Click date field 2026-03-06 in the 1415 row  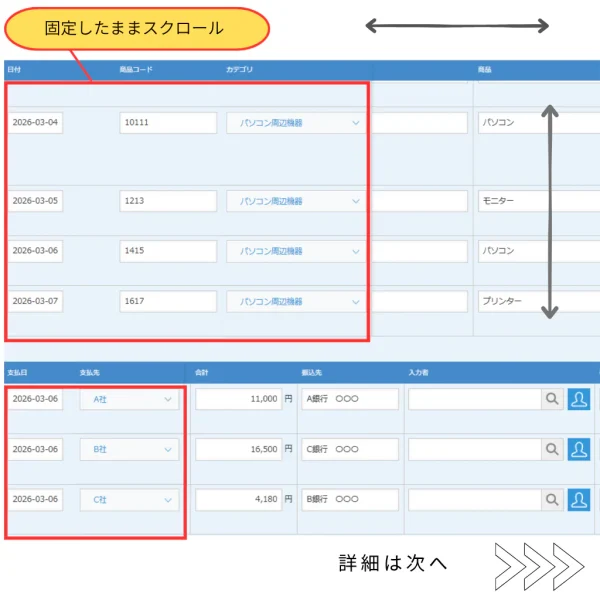pos(35,251)
